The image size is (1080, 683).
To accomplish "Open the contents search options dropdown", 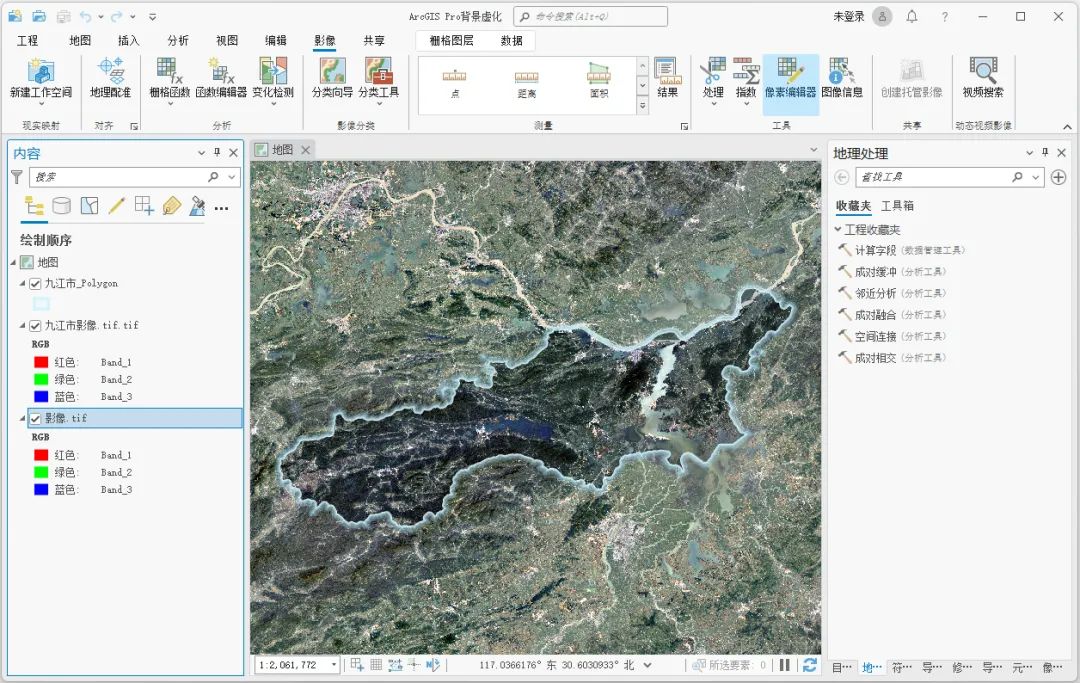I will 232,177.
